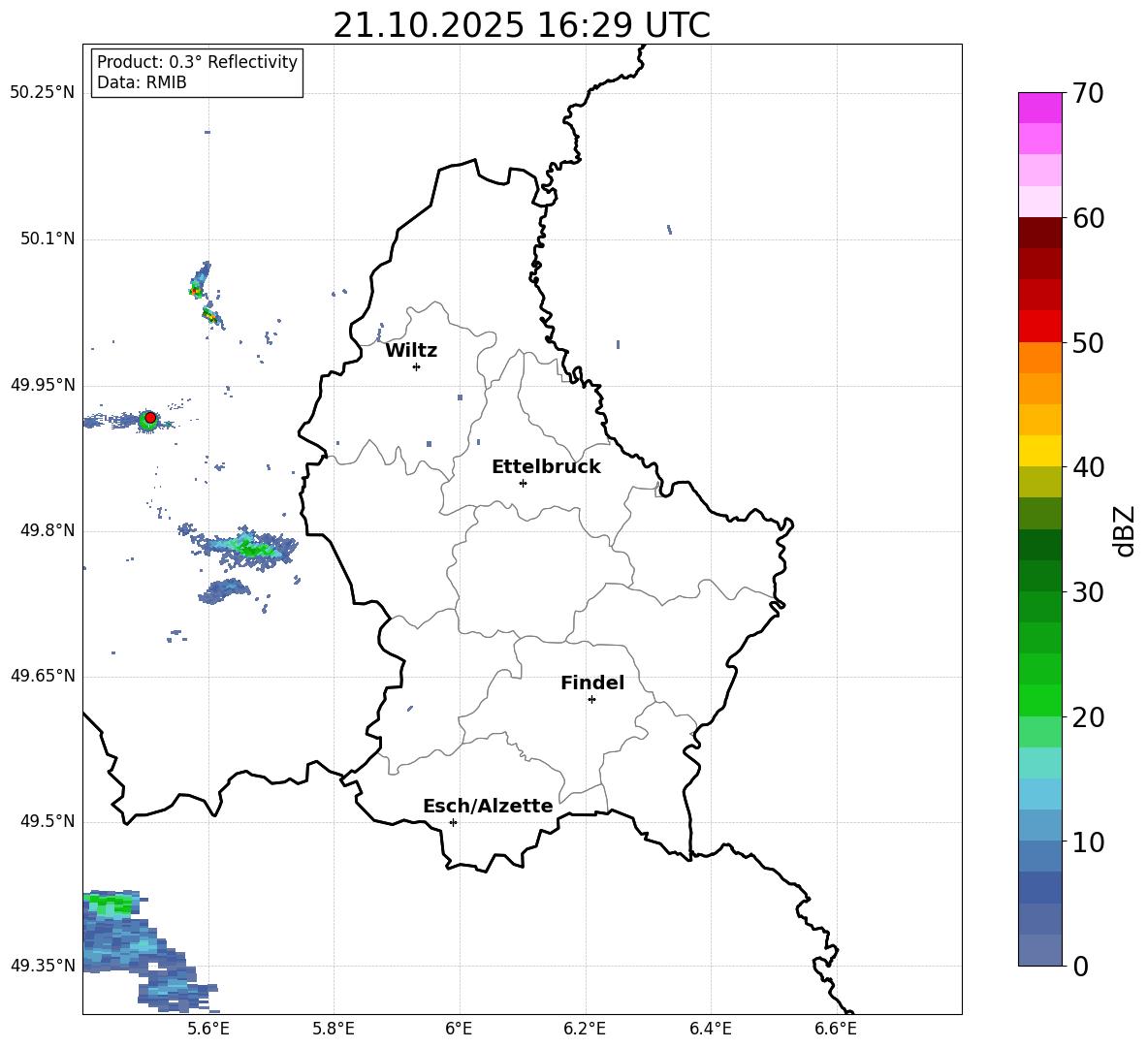Select the Ettelbruck city label
This screenshot has width=1148, height=1048.
click(x=546, y=467)
